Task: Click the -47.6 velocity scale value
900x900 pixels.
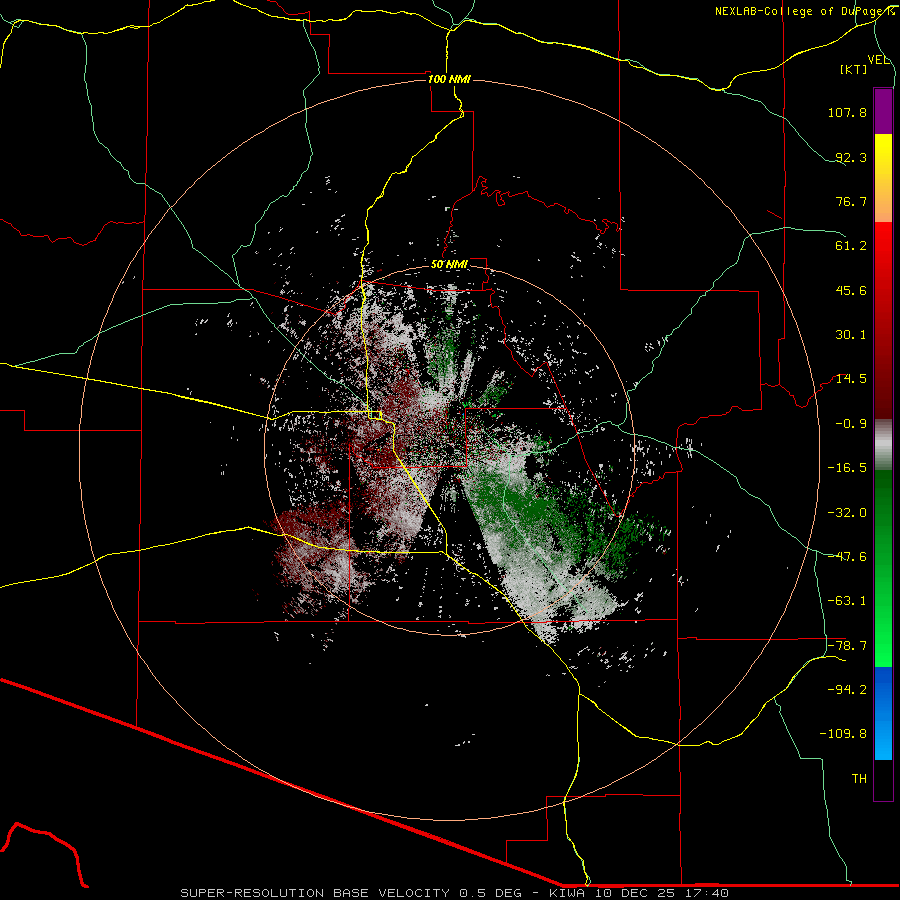Action: [x=847, y=557]
